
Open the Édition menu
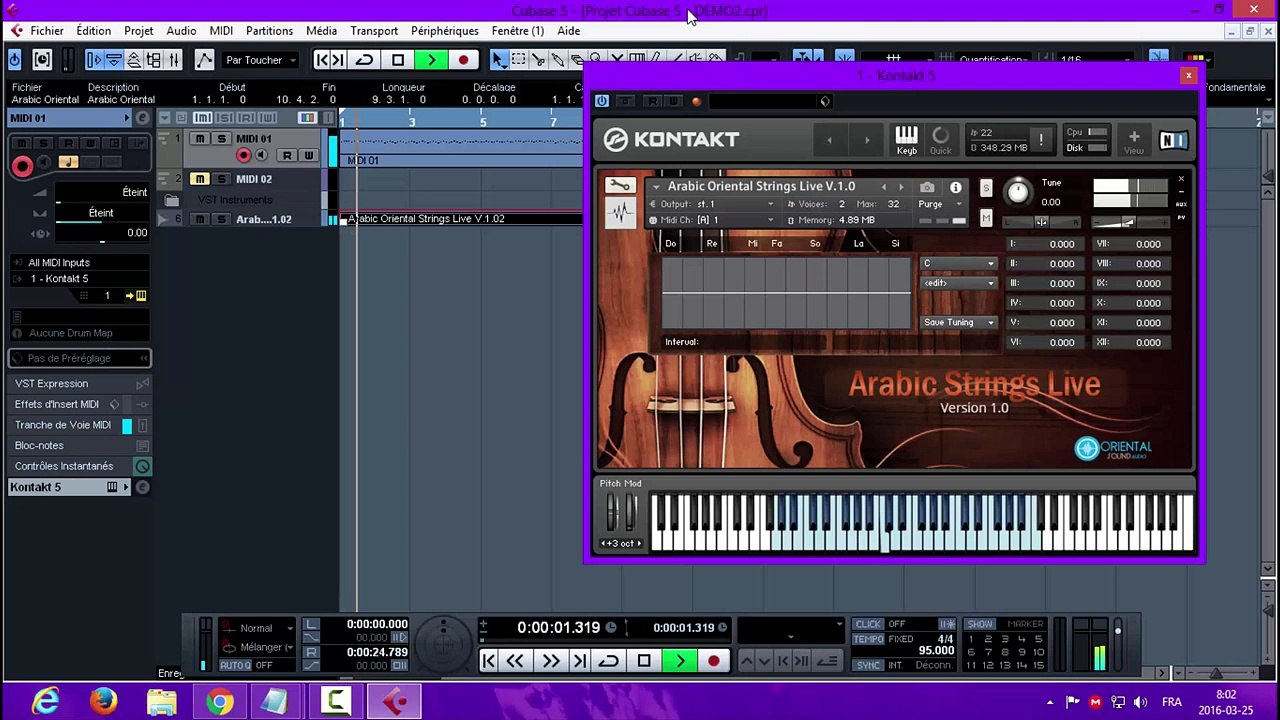click(93, 31)
